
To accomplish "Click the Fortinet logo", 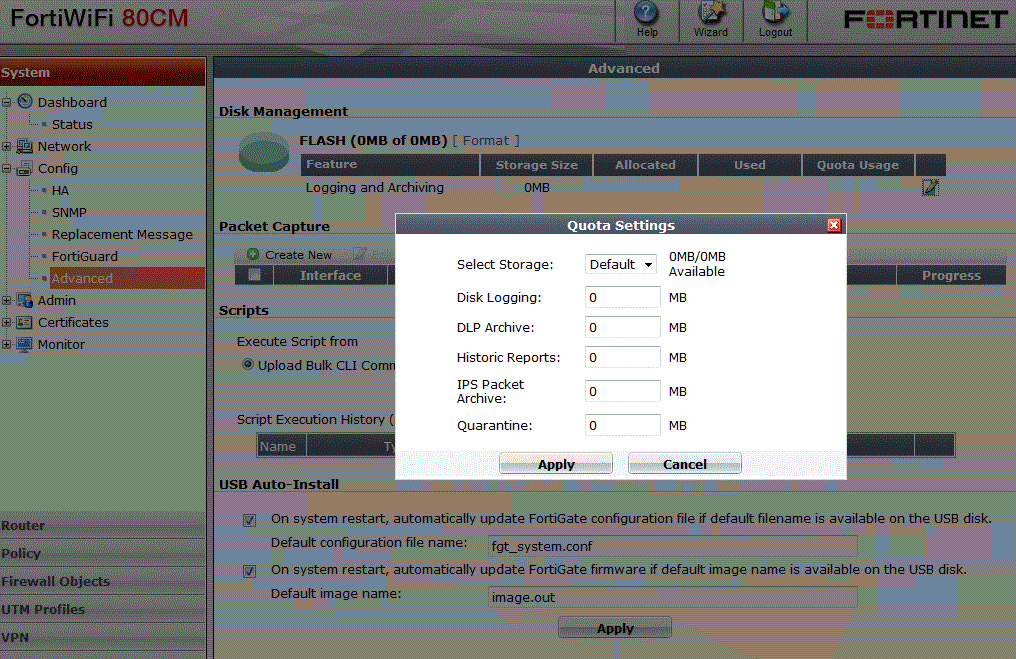I will [x=925, y=19].
